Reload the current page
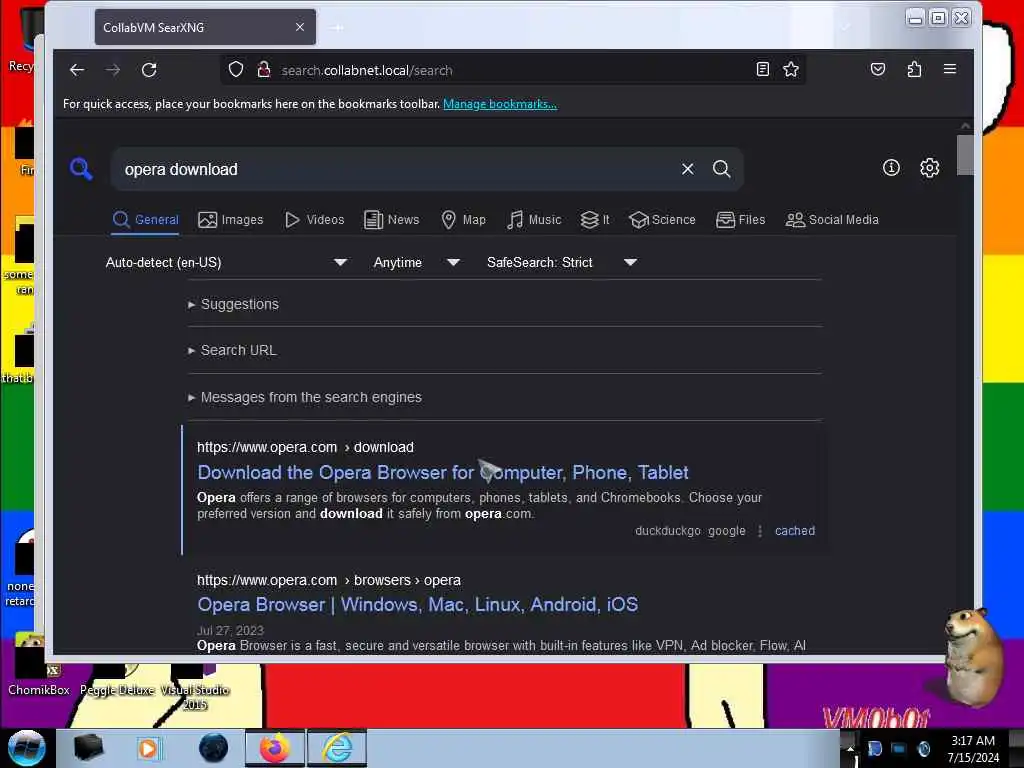Image resolution: width=1024 pixels, height=768 pixels. 149,70
